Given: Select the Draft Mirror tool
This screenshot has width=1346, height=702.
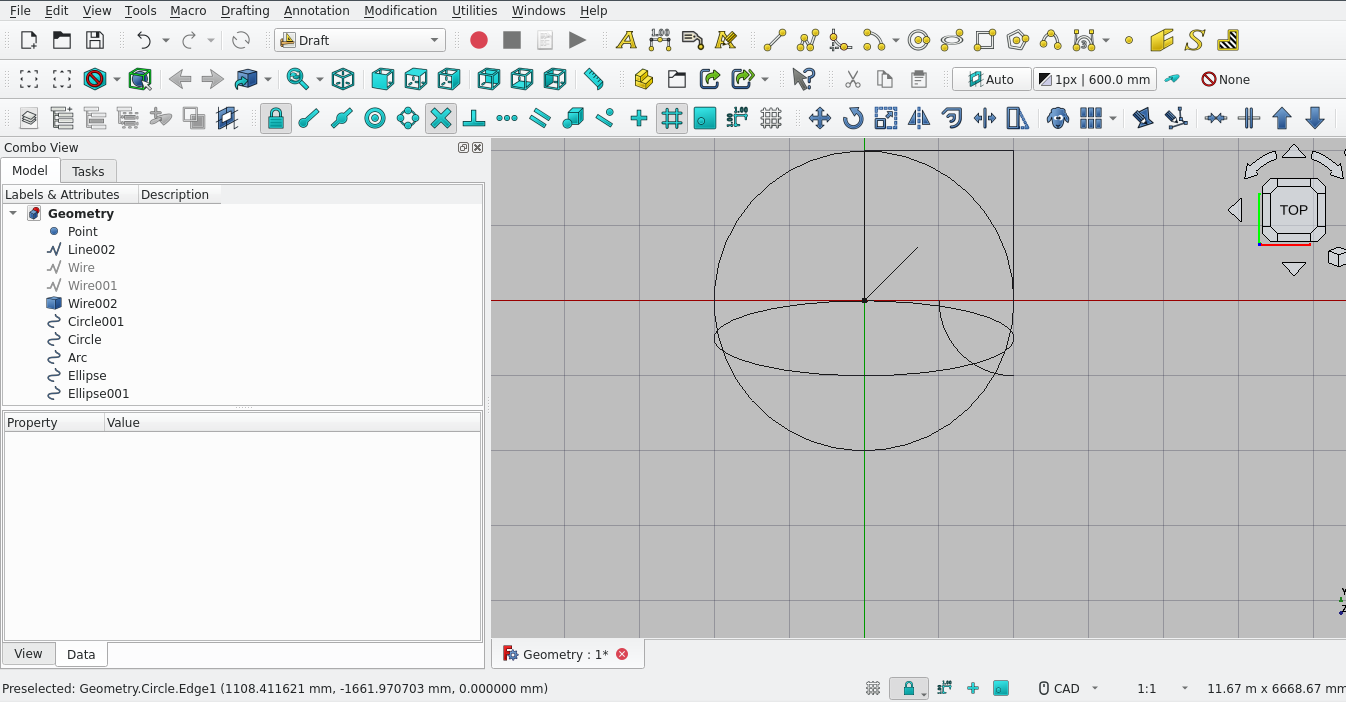Looking at the screenshot, I should (x=919, y=118).
